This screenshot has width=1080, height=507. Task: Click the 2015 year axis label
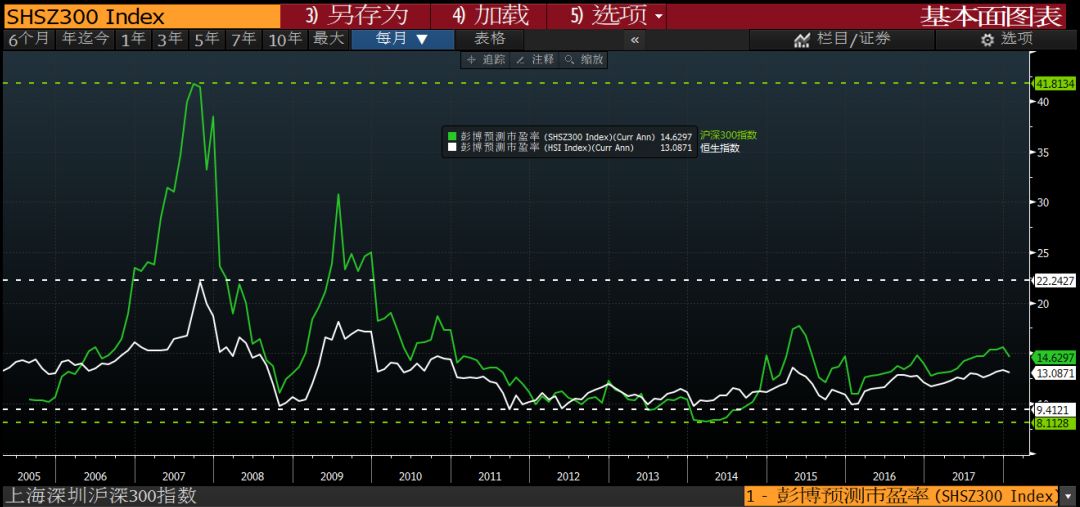pos(805,476)
